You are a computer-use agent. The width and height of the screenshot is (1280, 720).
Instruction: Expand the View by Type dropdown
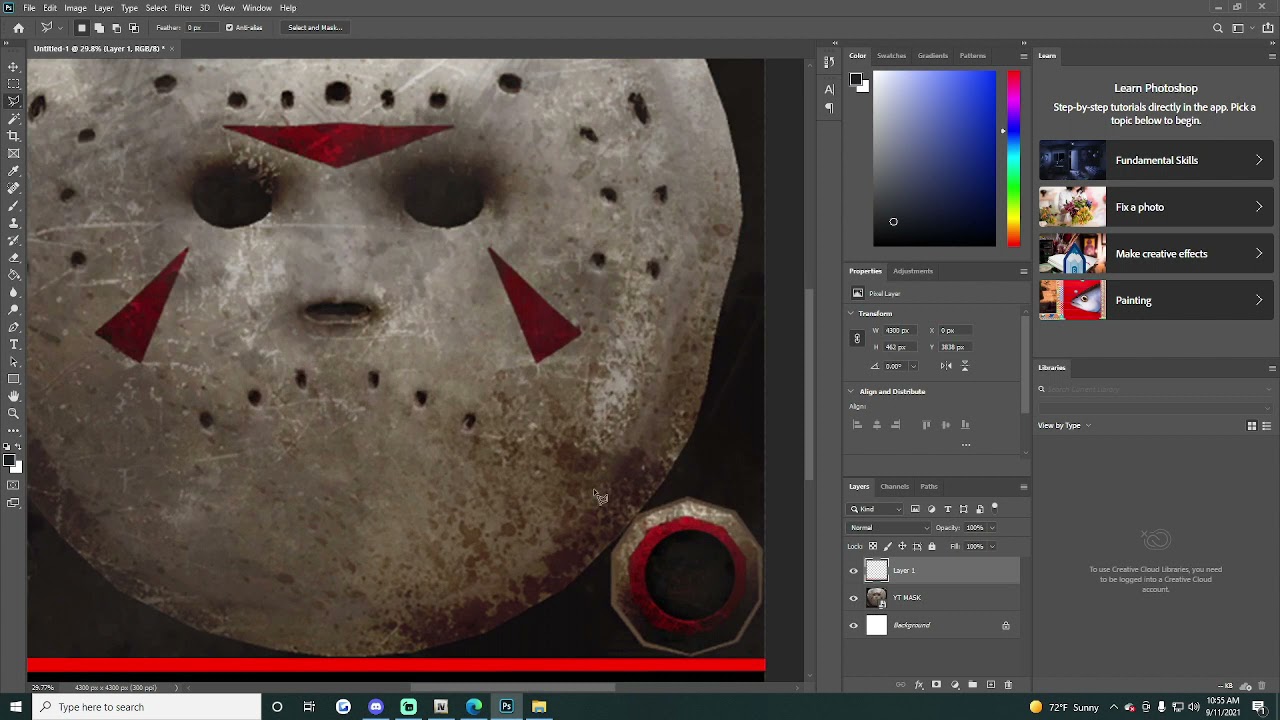pos(1064,426)
